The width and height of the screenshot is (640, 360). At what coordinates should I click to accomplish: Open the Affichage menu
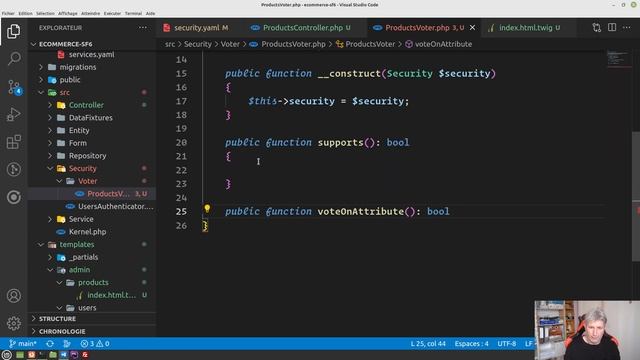click(x=67, y=13)
